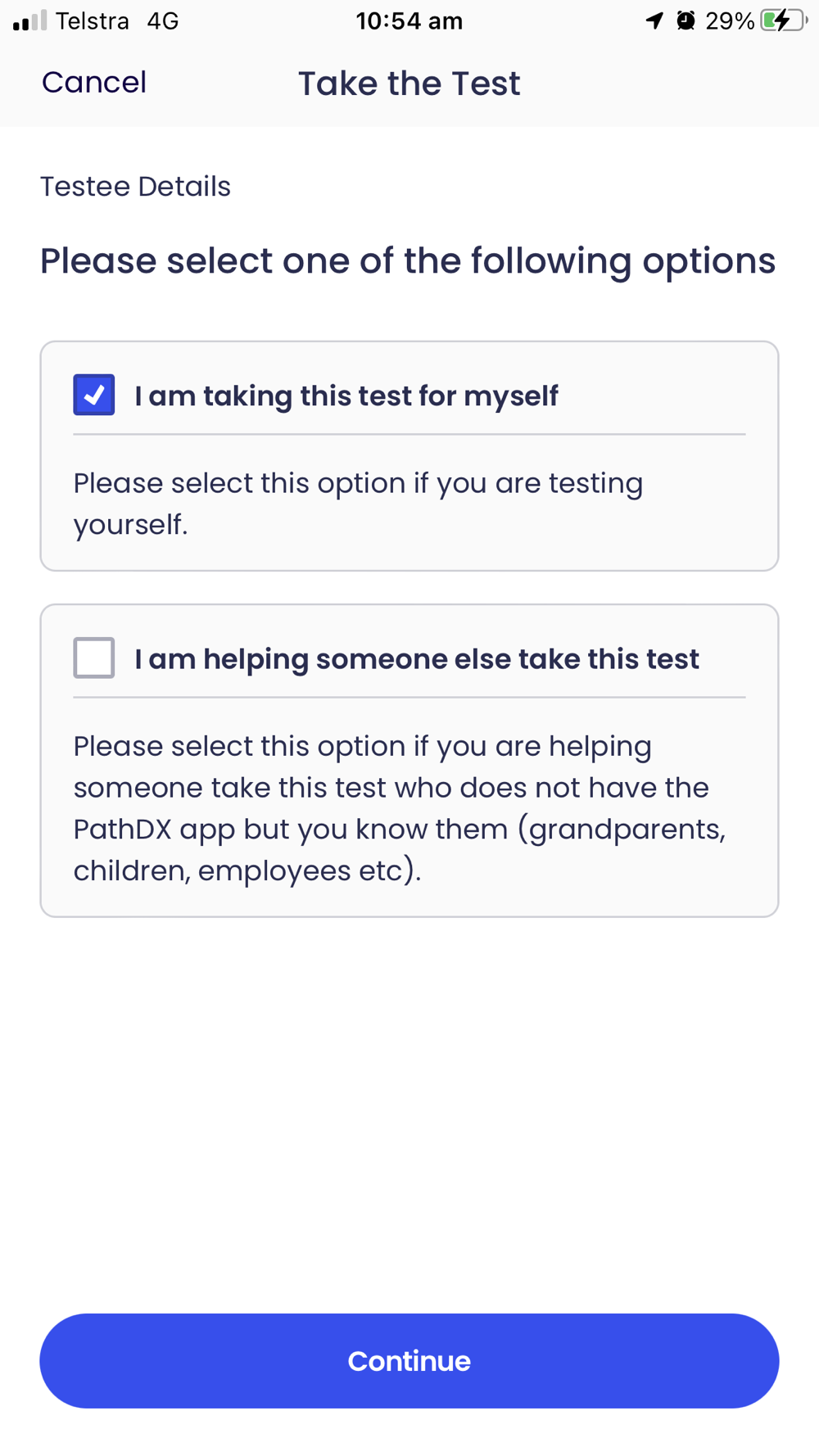Tap the 29% battery percentage
819x1456 pixels.
coord(730,21)
